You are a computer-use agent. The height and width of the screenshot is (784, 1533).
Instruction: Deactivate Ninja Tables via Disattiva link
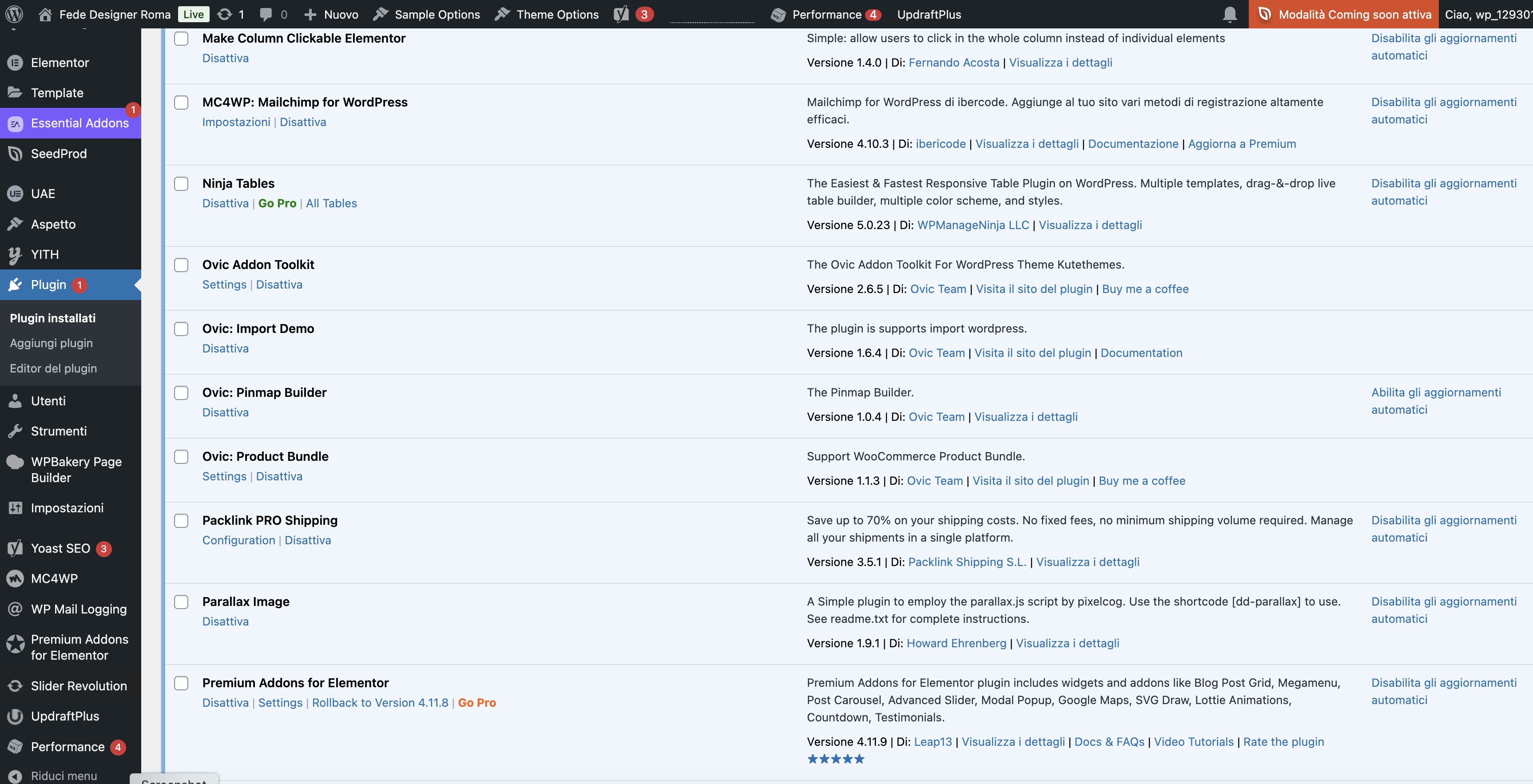pyautogui.click(x=225, y=203)
